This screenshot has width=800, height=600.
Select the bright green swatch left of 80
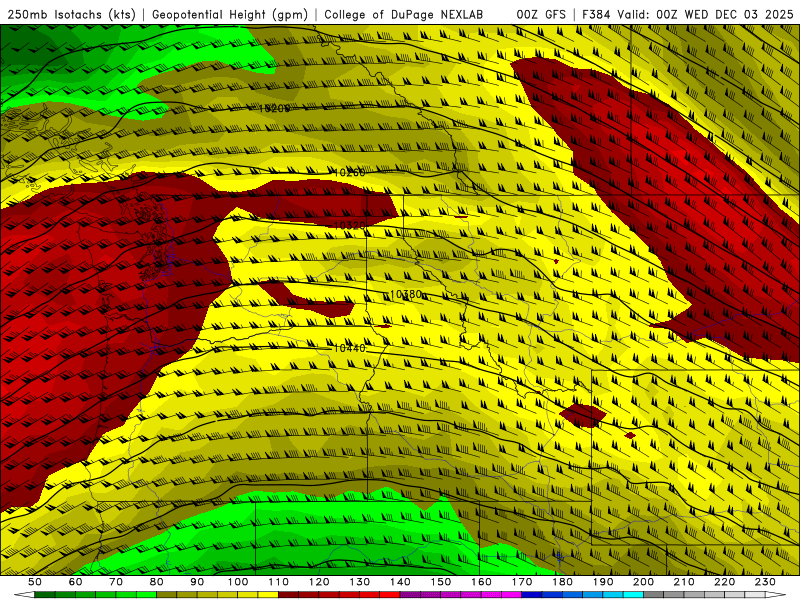pos(146,595)
